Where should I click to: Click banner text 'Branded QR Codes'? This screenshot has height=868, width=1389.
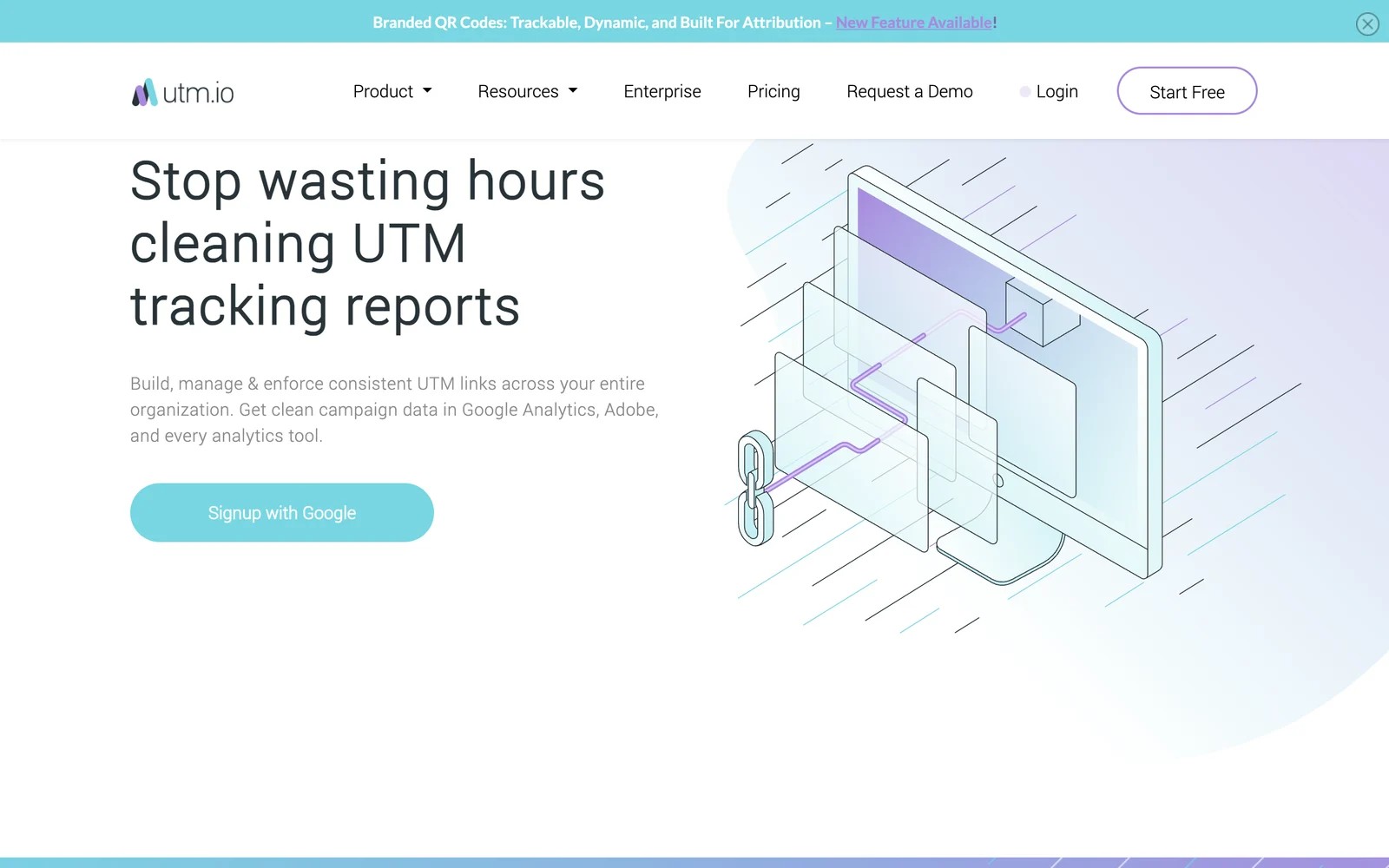[439, 23]
